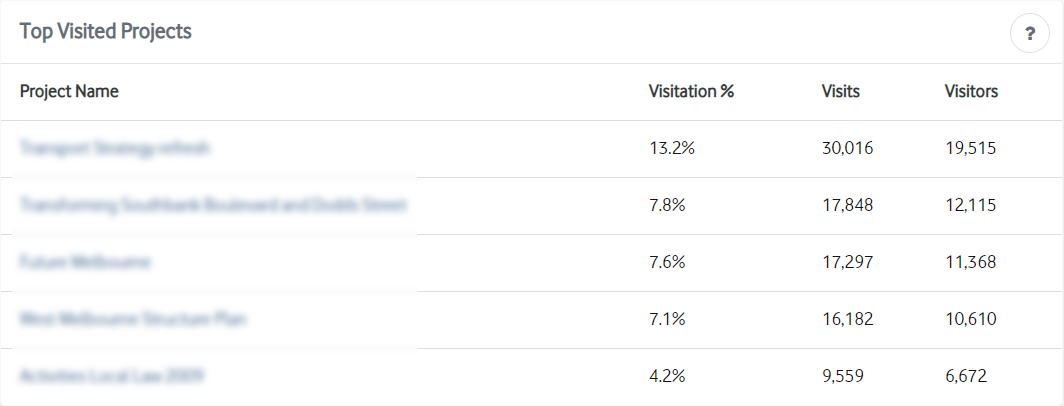The height and width of the screenshot is (406, 1064).
Task: Select the 30,016 visits cell
Action: pyautogui.click(x=848, y=148)
